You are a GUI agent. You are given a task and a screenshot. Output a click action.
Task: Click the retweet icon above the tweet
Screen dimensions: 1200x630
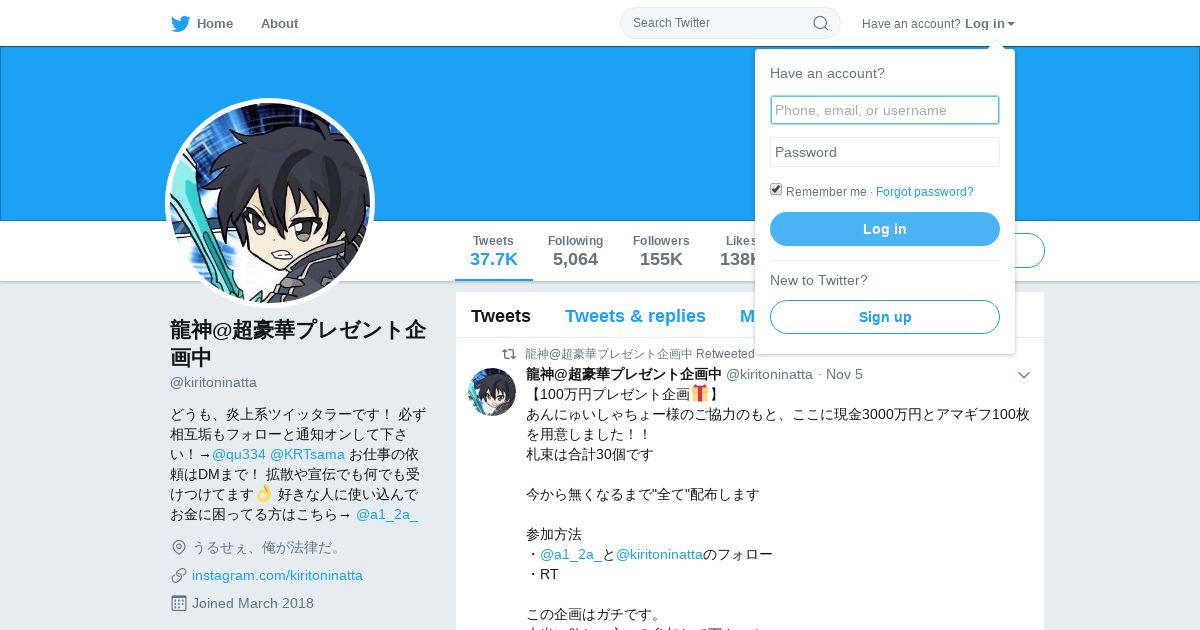509,354
